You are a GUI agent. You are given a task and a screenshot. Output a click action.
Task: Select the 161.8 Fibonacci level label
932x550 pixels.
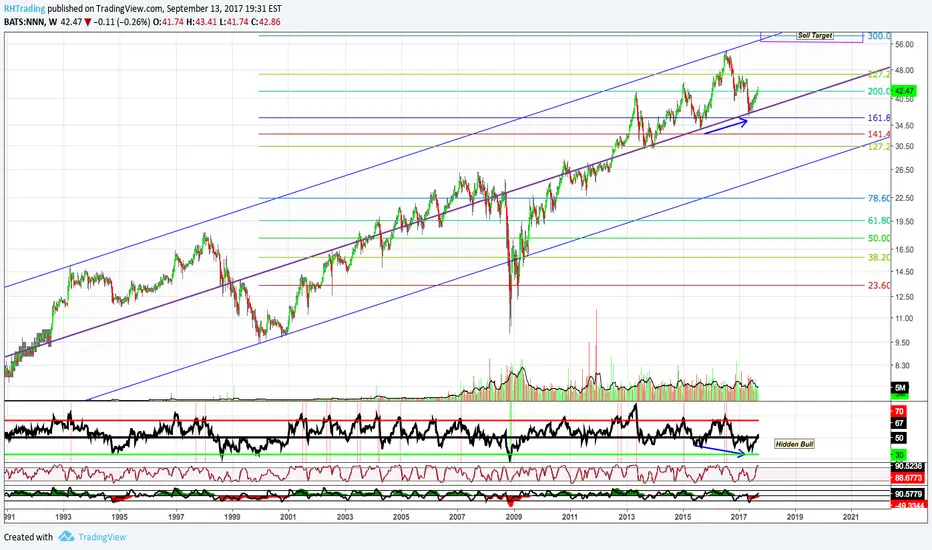coord(879,118)
